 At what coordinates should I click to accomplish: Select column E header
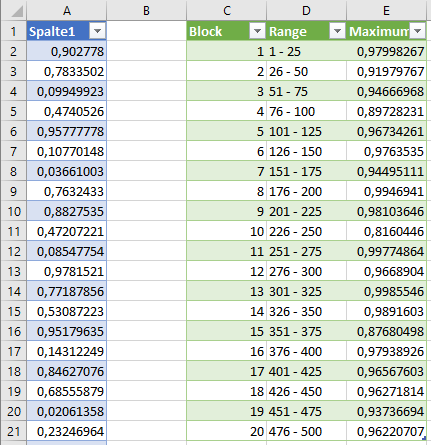[x=386, y=10]
